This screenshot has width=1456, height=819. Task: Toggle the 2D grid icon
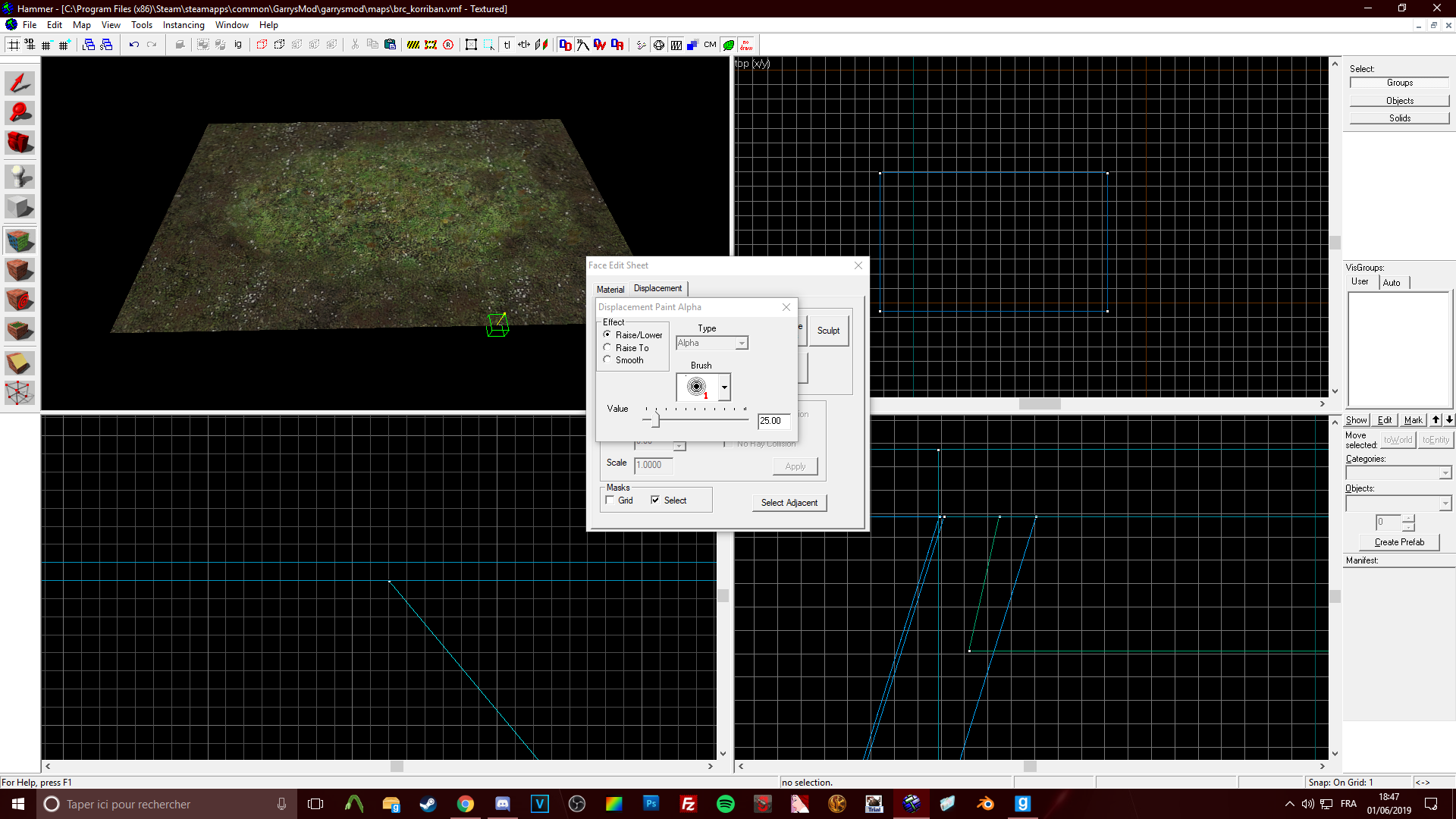[13, 45]
